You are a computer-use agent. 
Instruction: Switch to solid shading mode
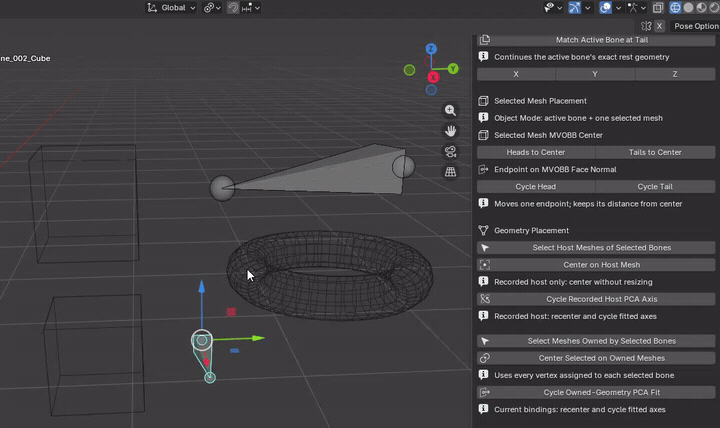(688, 8)
